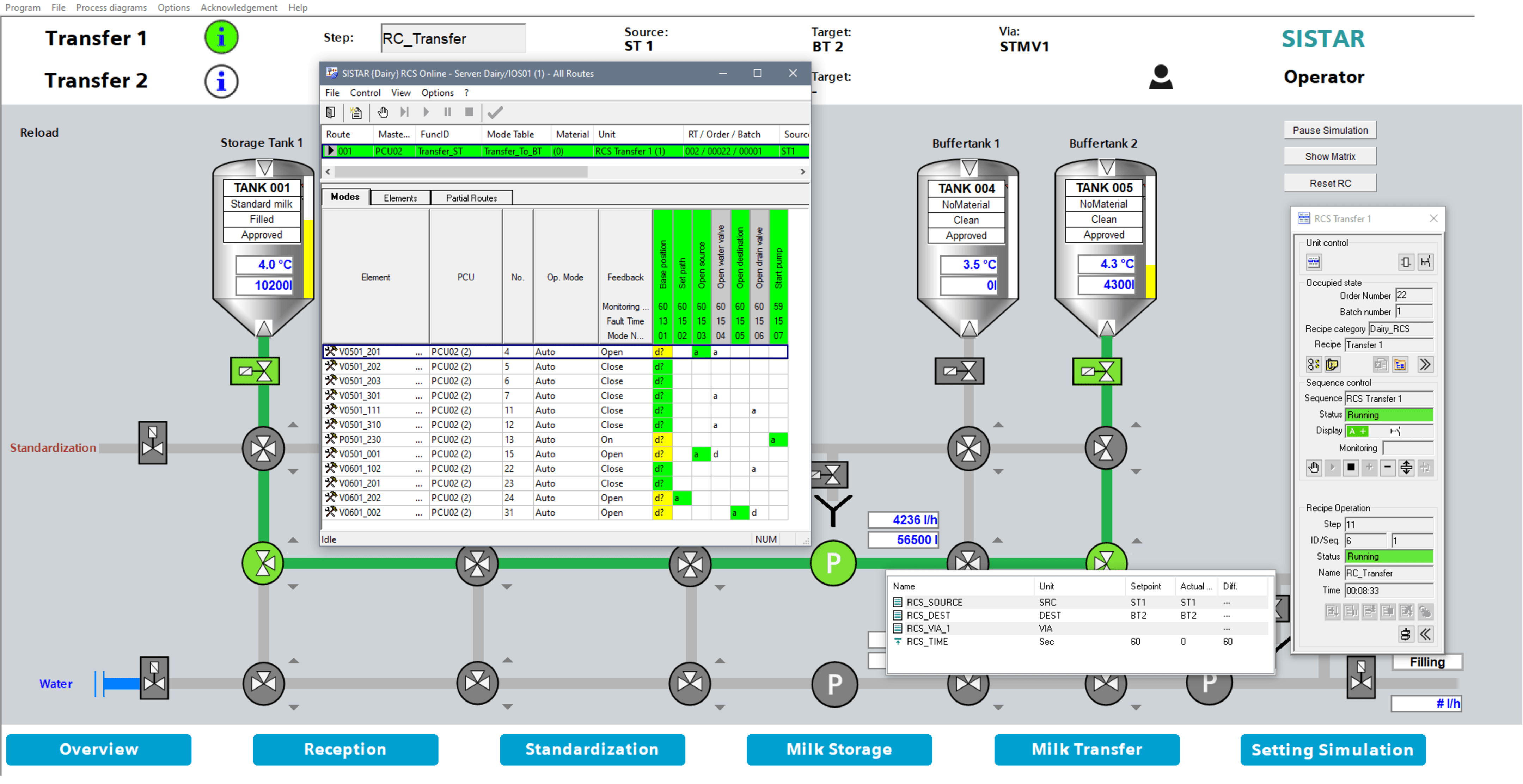Switch to the Partial Routes tab

(x=471, y=198)
